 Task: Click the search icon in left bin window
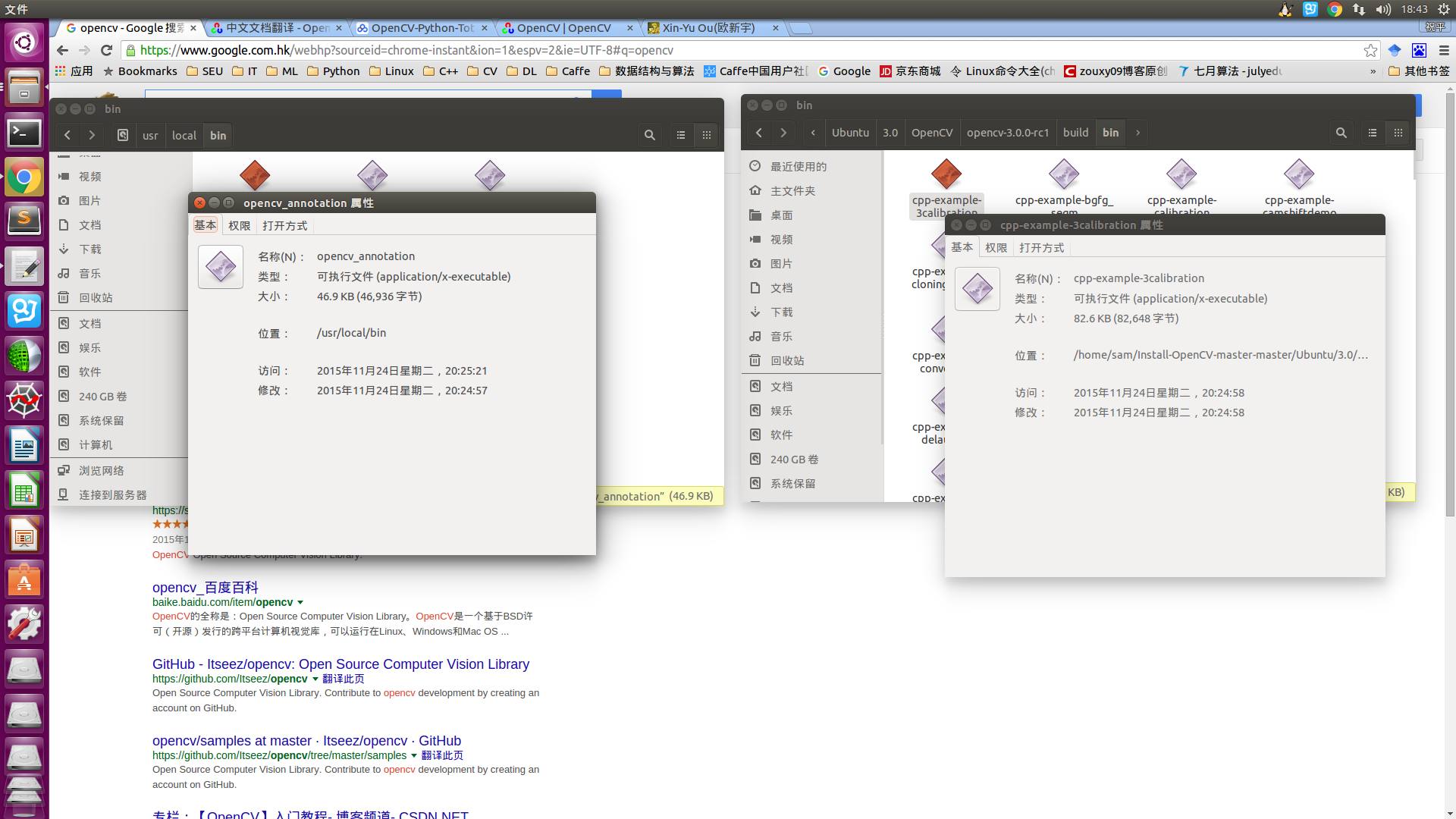[650, 135]
